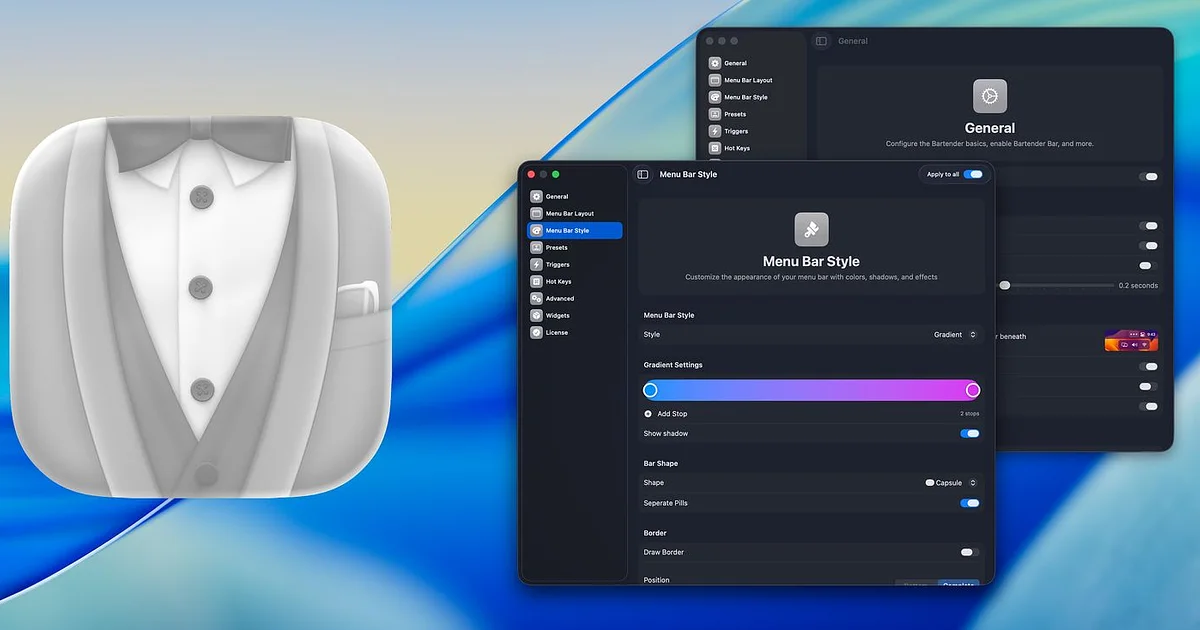This screenshot has width=1200, height=630.
Task: Click 'Configure the Bartender basics' description text
Action: click(990, 144)
